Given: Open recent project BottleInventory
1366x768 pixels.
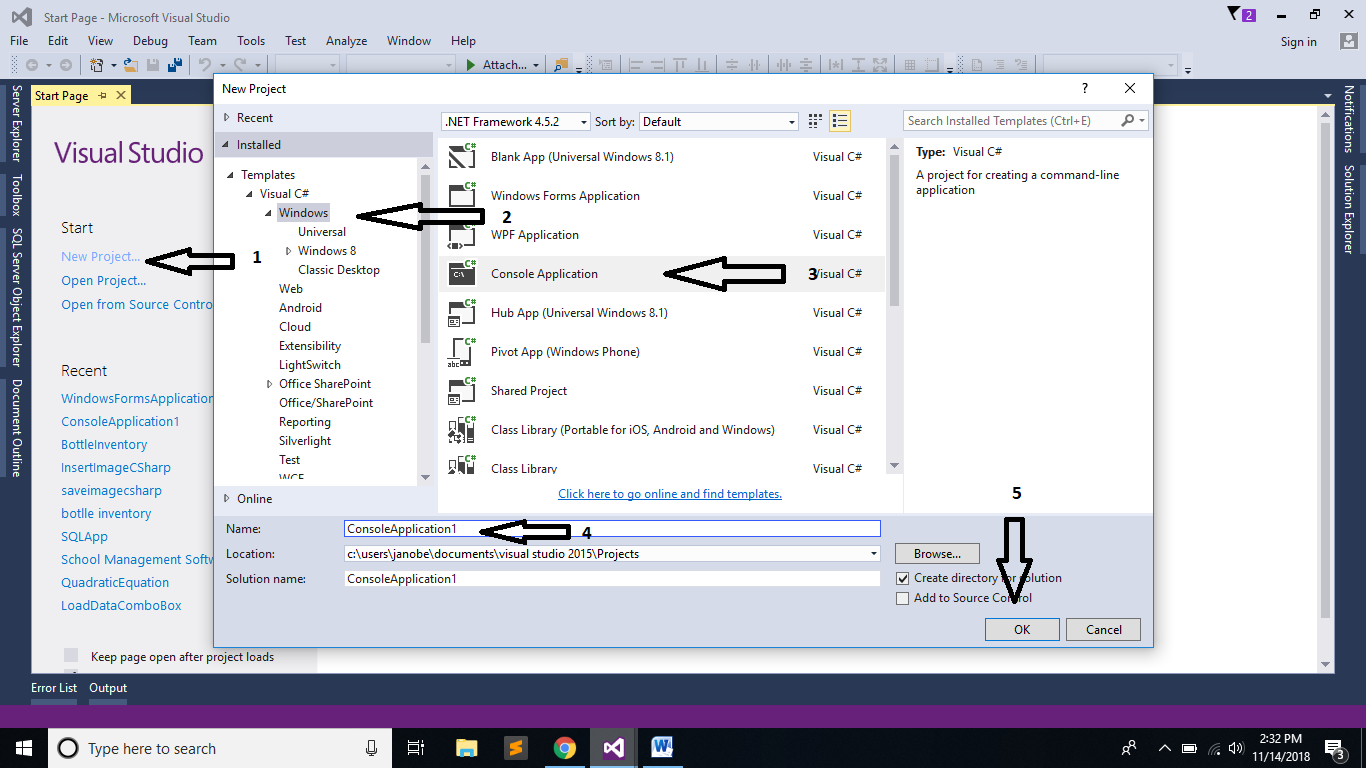Looking at the screenshot, I should tap(104, 445).
